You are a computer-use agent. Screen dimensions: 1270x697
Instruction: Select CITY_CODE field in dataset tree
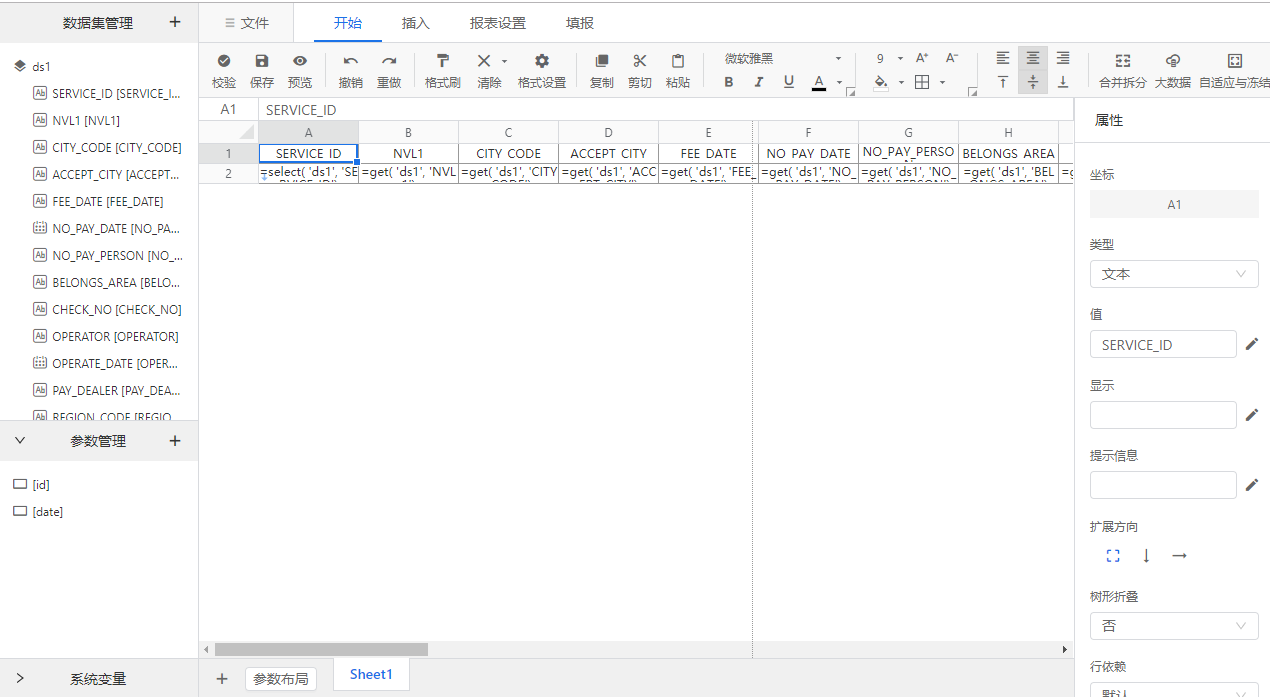click(x=108, y=147)
